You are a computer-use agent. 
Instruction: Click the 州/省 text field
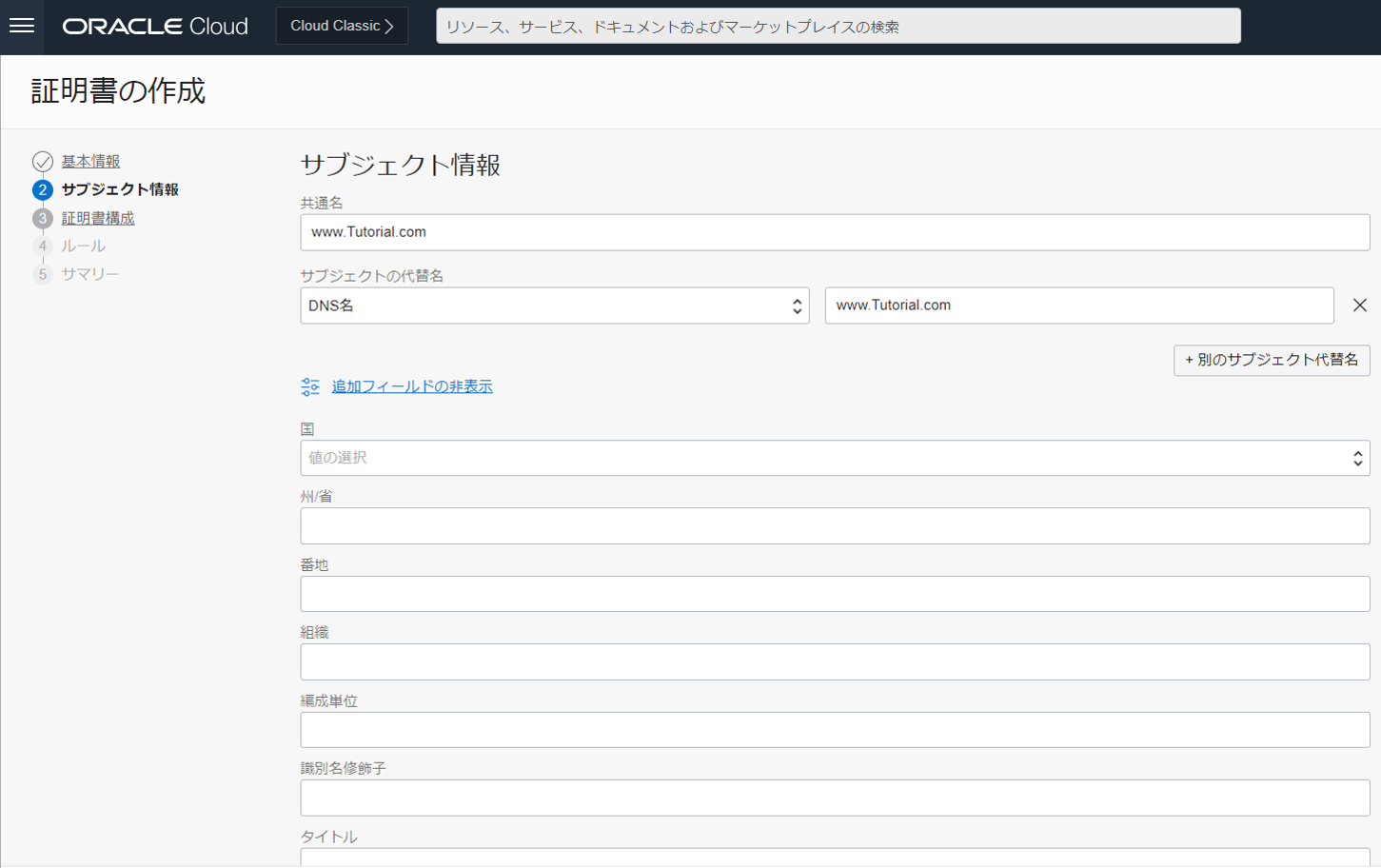click(x=834, y=526)
